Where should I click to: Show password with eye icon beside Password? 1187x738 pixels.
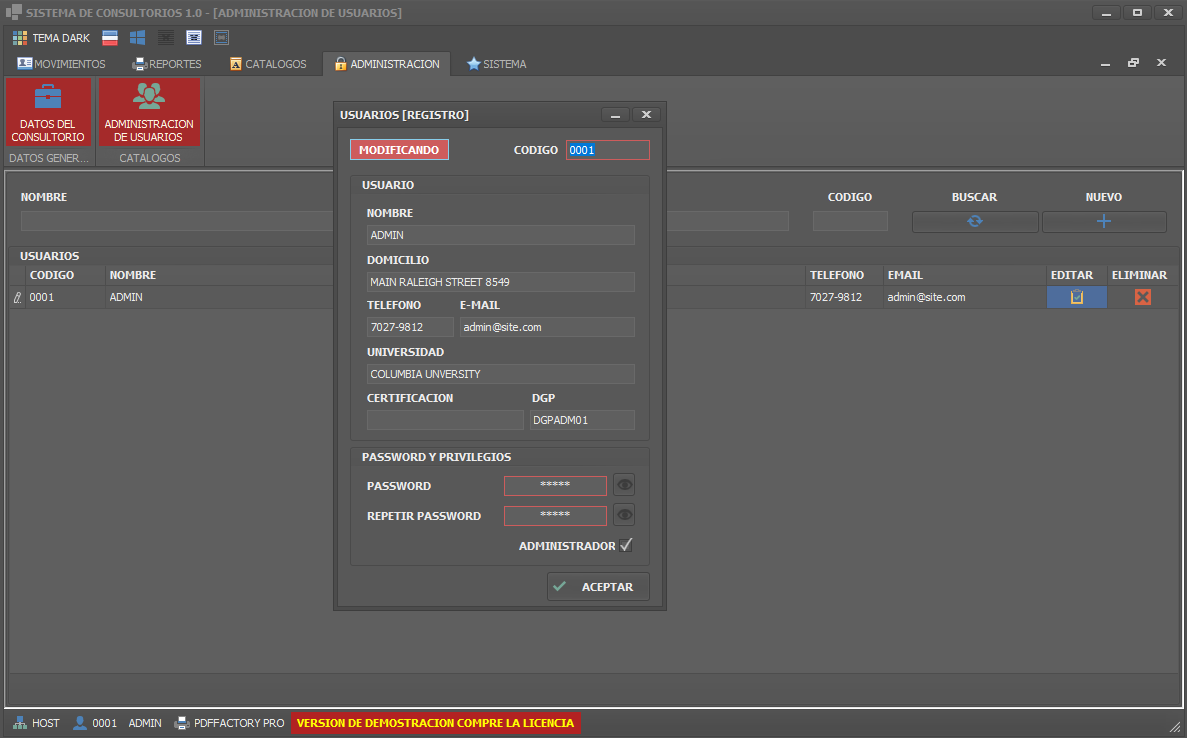624,486
